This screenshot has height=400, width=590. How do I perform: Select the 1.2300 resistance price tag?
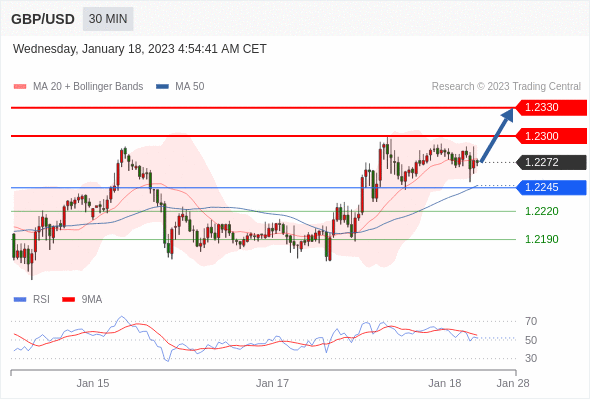551,136
